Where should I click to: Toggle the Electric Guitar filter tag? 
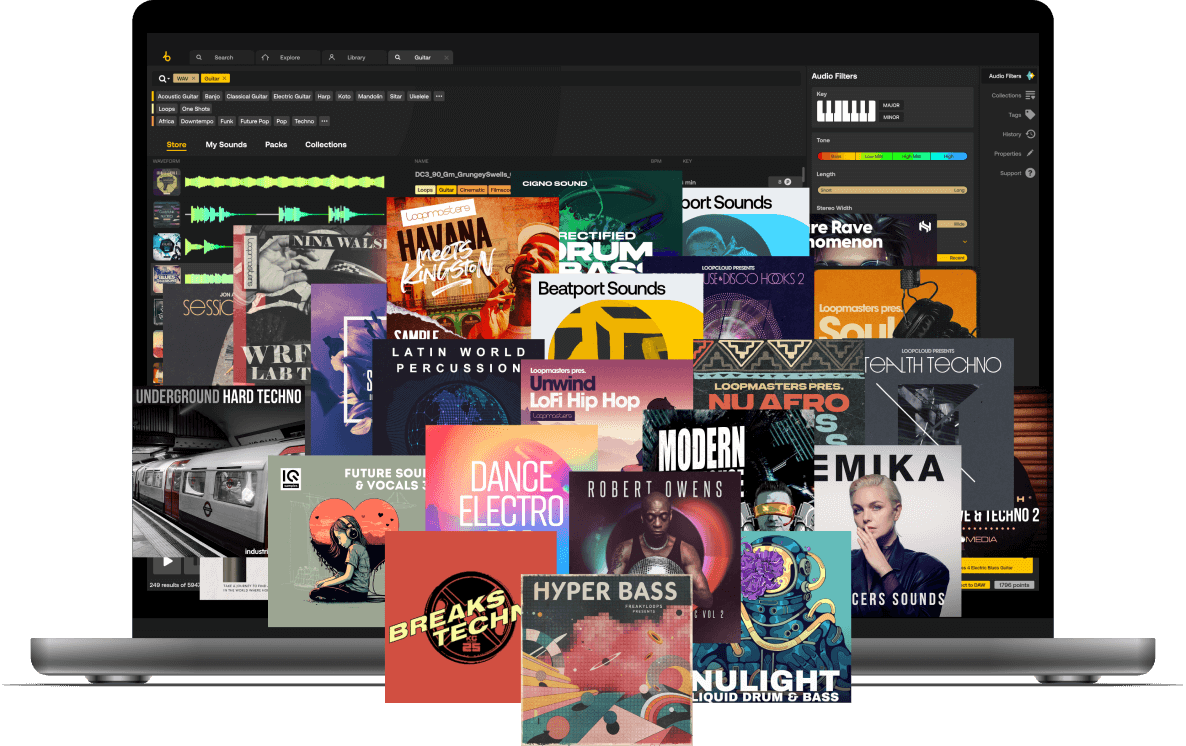[x=292, y=96]
